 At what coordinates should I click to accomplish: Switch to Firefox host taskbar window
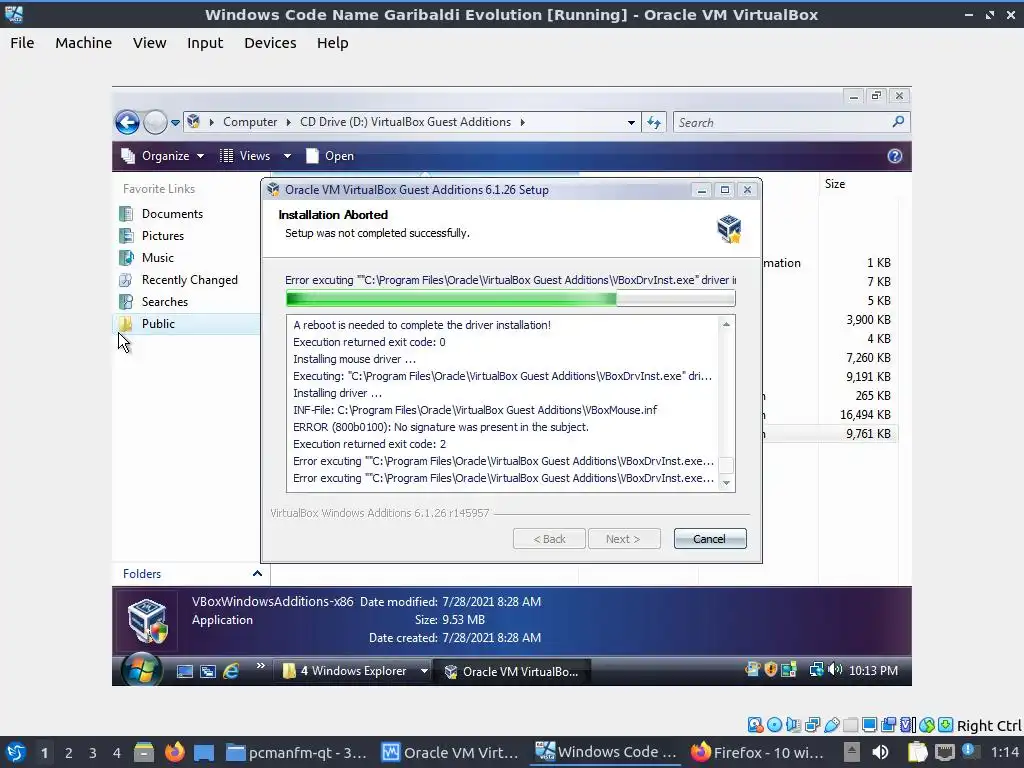click(x=757, y=752)
